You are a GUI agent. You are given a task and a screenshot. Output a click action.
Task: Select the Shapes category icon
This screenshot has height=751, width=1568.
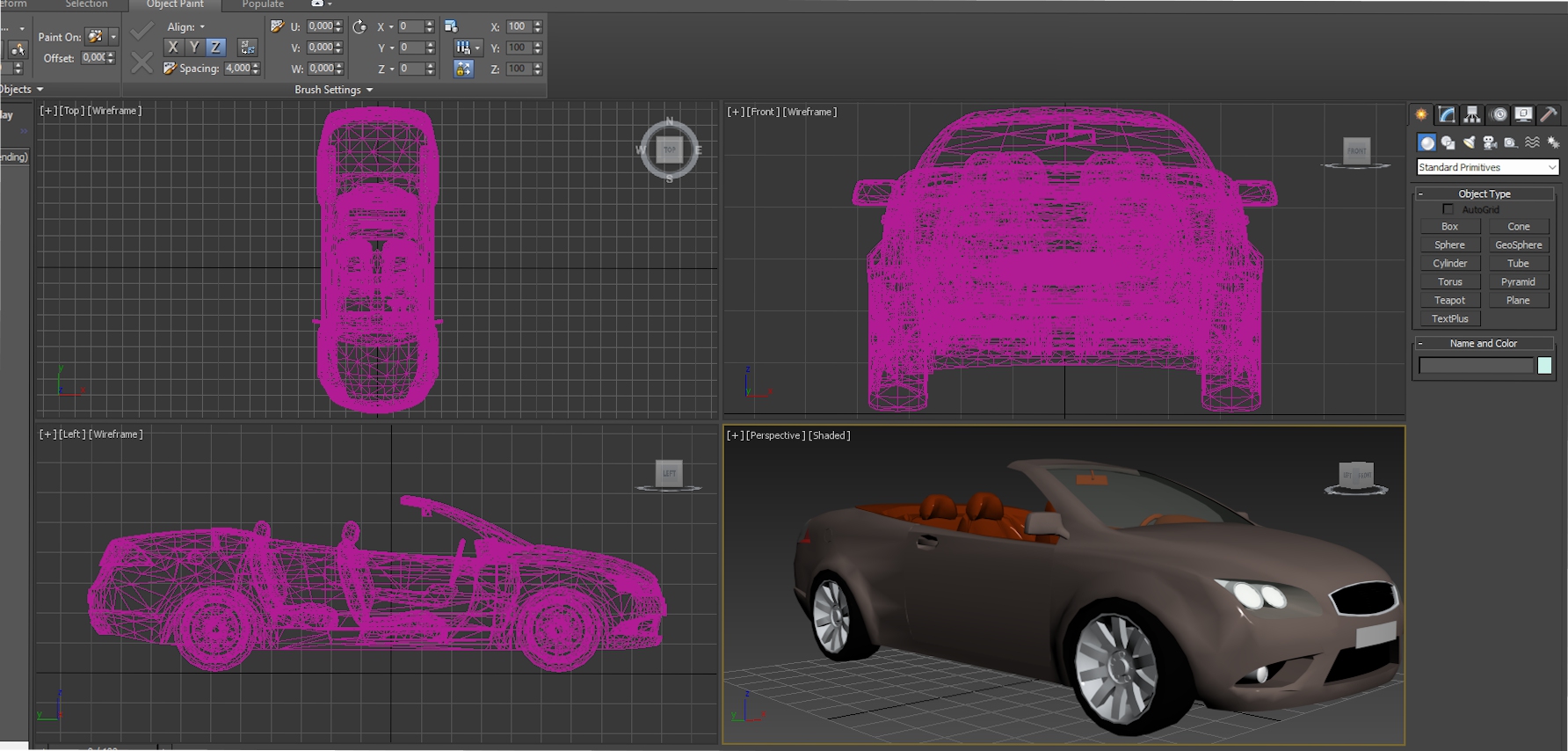click(x=1448, y=142)
